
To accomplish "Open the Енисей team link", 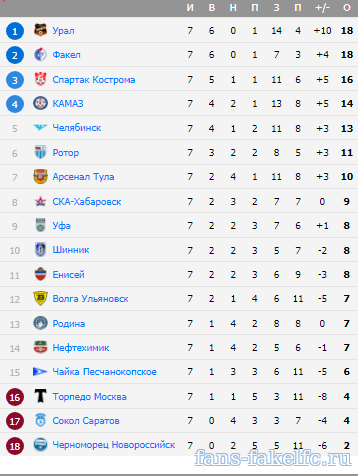I will coord(68,275).
